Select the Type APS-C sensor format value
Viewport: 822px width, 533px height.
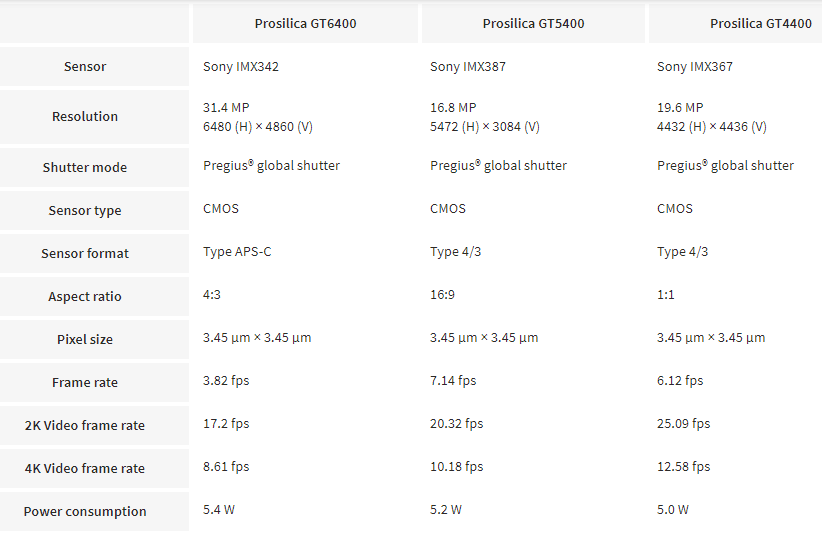tap(237, 252)
